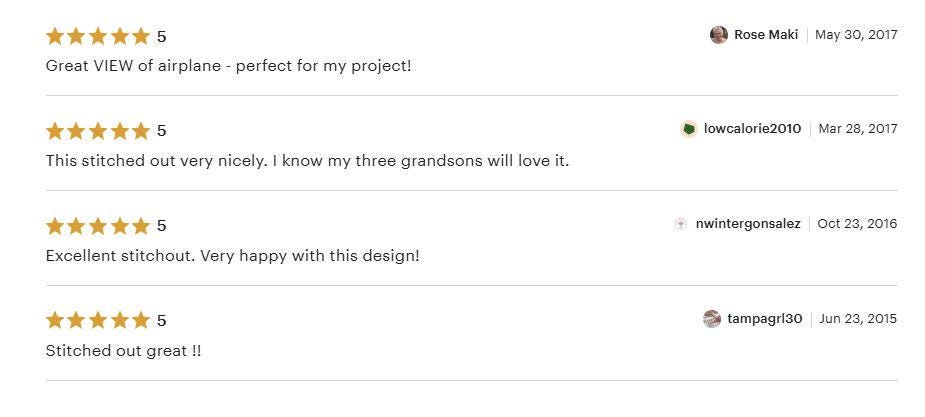
Task: Open Rose Maki's reviewer profile link
Action: click(766, 35)
